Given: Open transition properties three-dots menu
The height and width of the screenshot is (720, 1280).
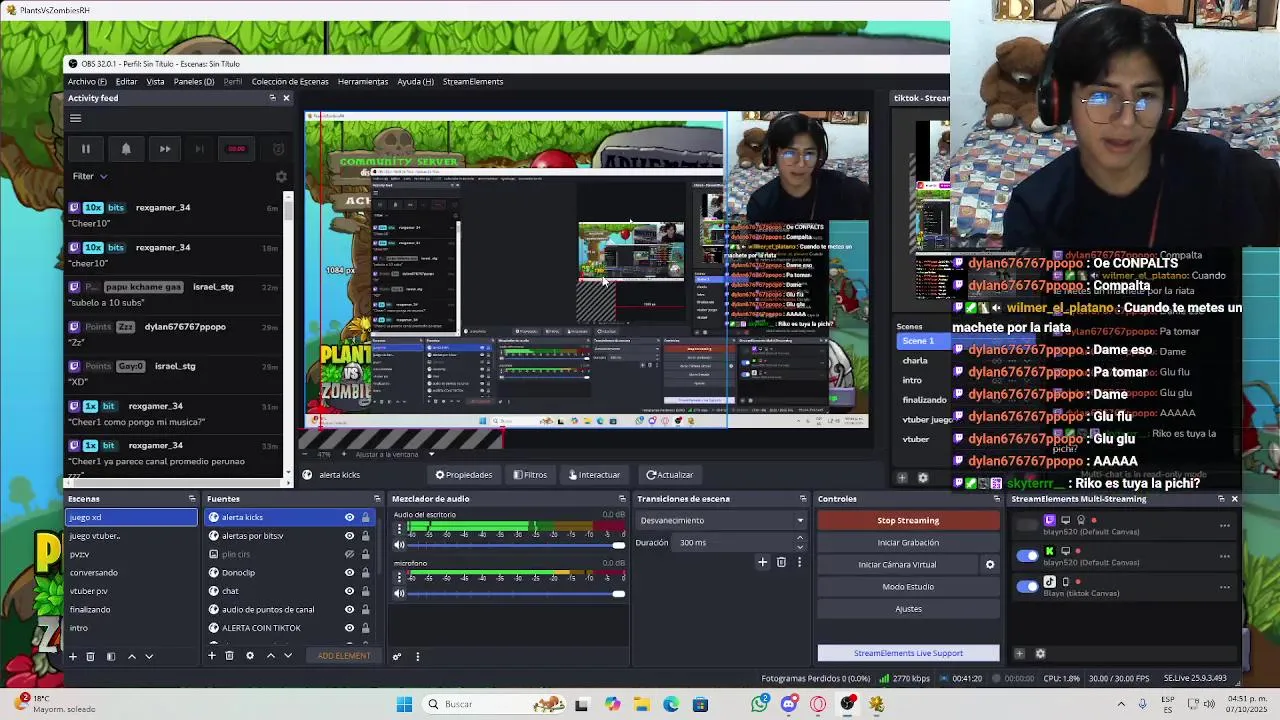Looking at the screenshot, I should (799, 562).
